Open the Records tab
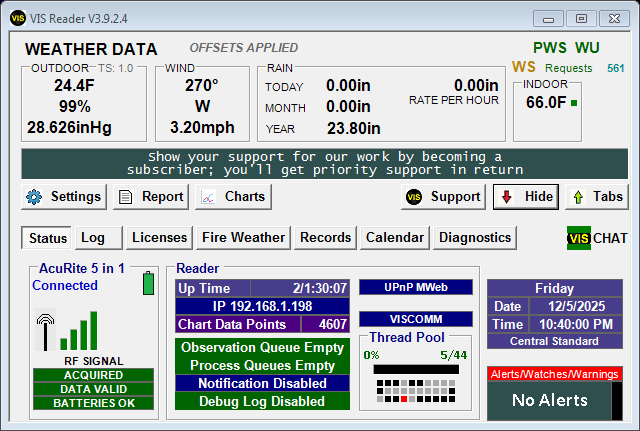 [x=326, y=237]
